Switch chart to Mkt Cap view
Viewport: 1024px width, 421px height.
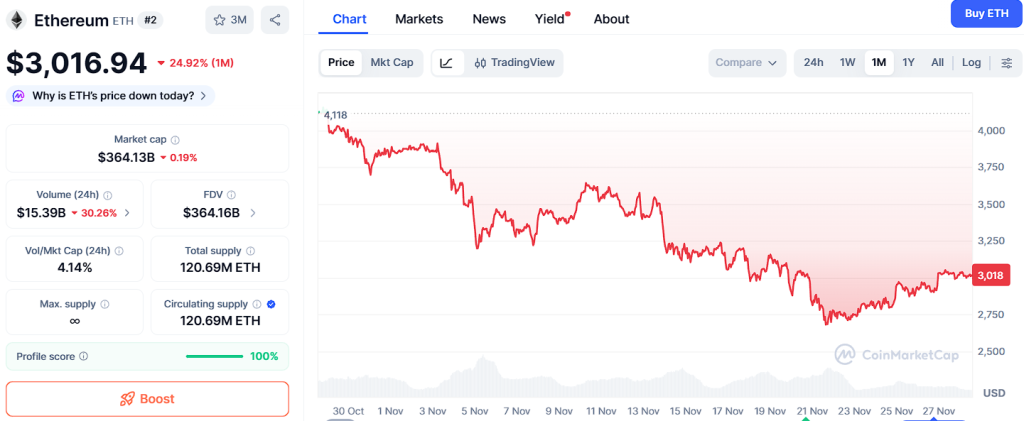(x=392, y=63)
